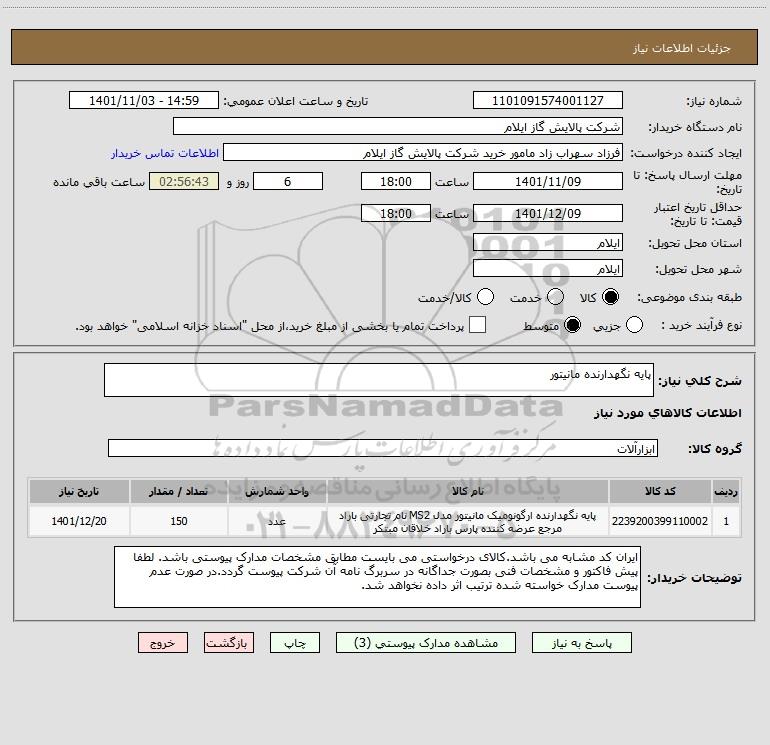
Task: Click the پاسخ به نیاز button
Action: coord(582,643)
